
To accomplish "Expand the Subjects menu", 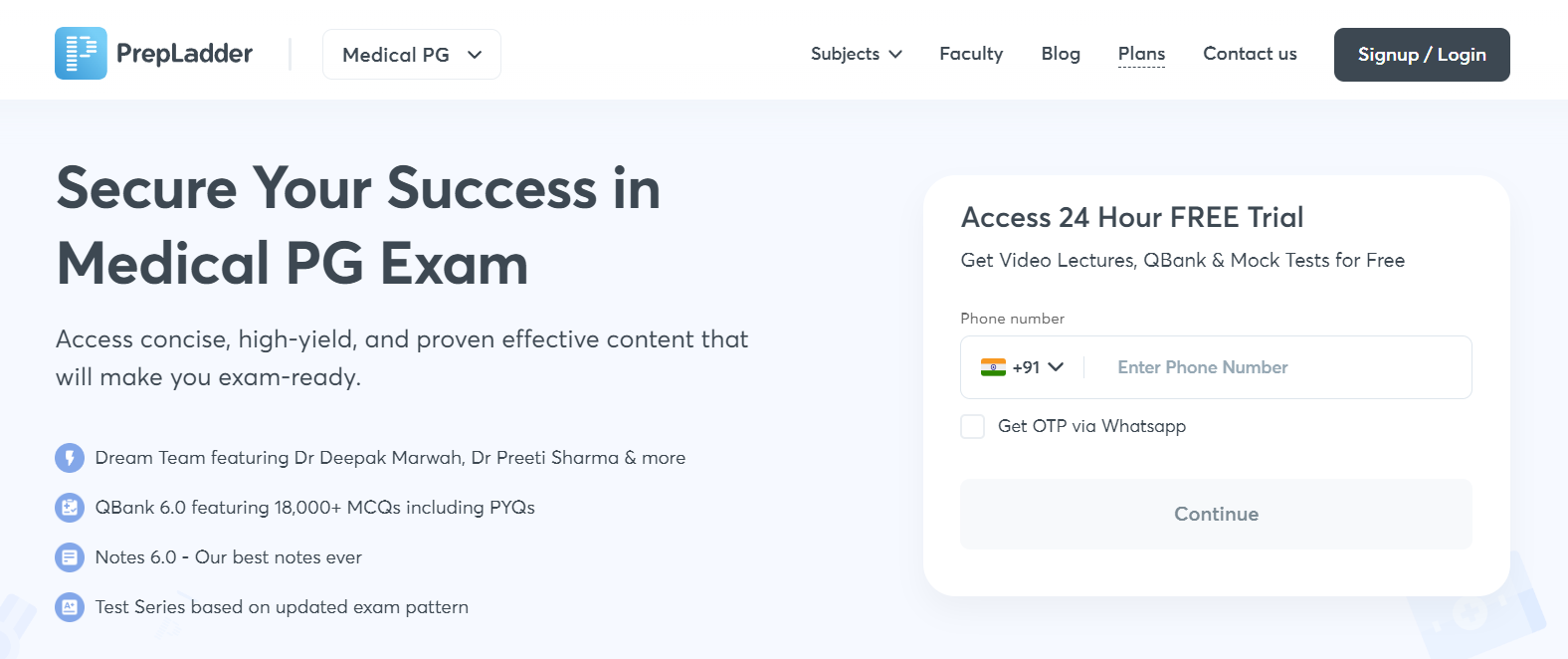I will (x=856, y=54).
